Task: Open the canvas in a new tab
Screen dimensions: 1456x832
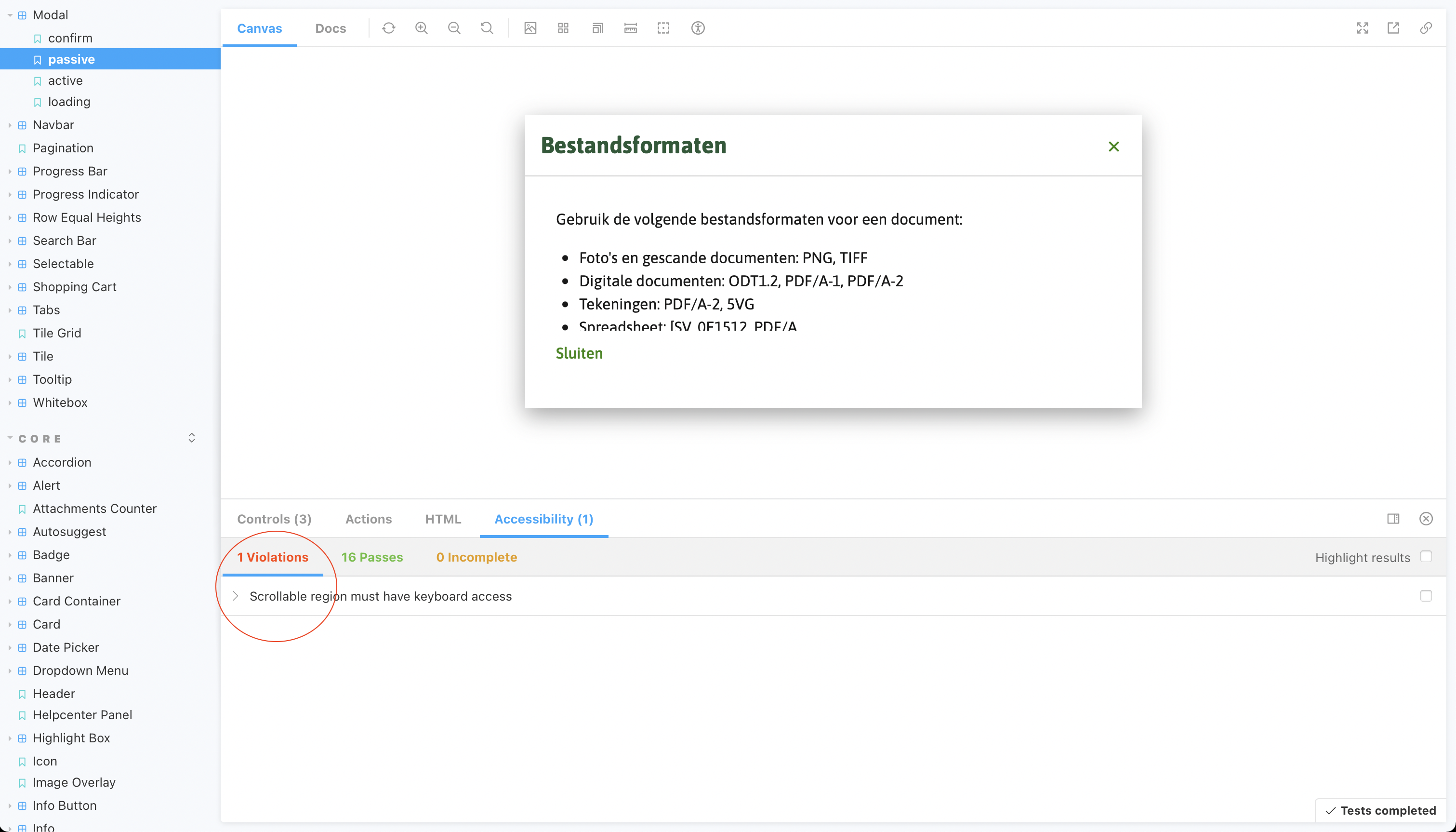Action: coord(1393,28)
